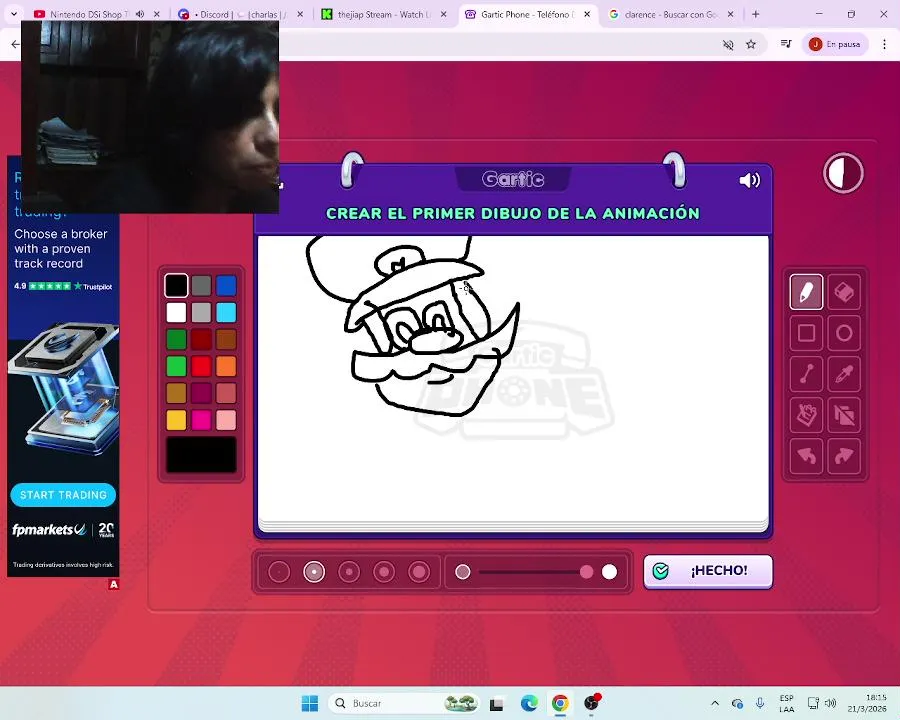Pick the yellow color swatch
900x720 pixels.
[x=176, y=420]
